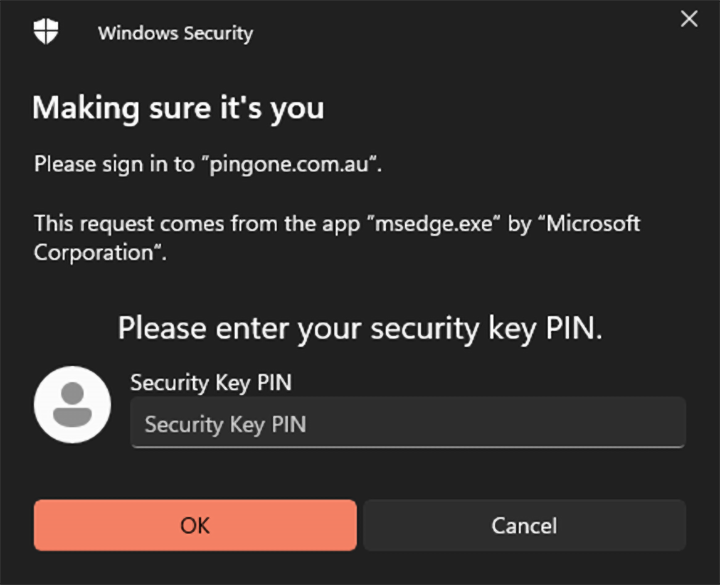Click the user avatar icon

point(72,404)
